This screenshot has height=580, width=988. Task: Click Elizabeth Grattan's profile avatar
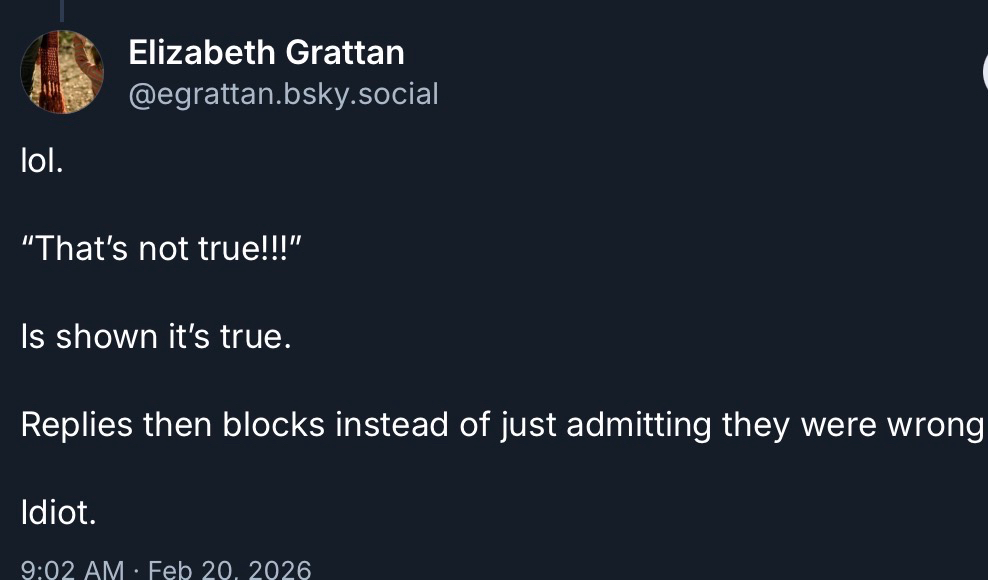click(x=62, y=72)
